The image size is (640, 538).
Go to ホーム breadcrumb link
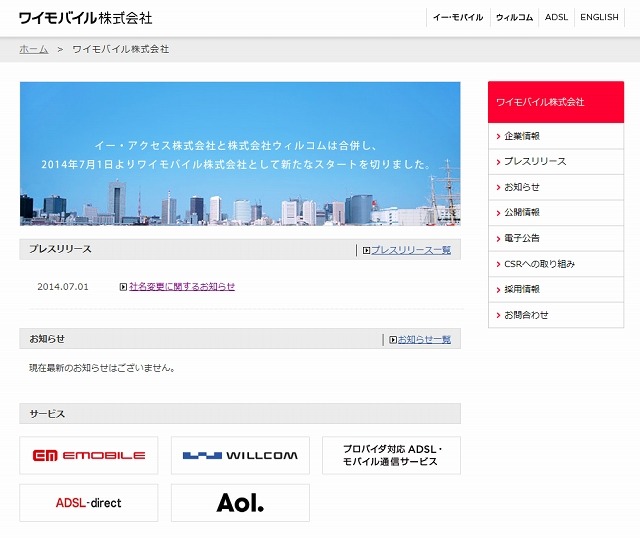pos(33,49)
